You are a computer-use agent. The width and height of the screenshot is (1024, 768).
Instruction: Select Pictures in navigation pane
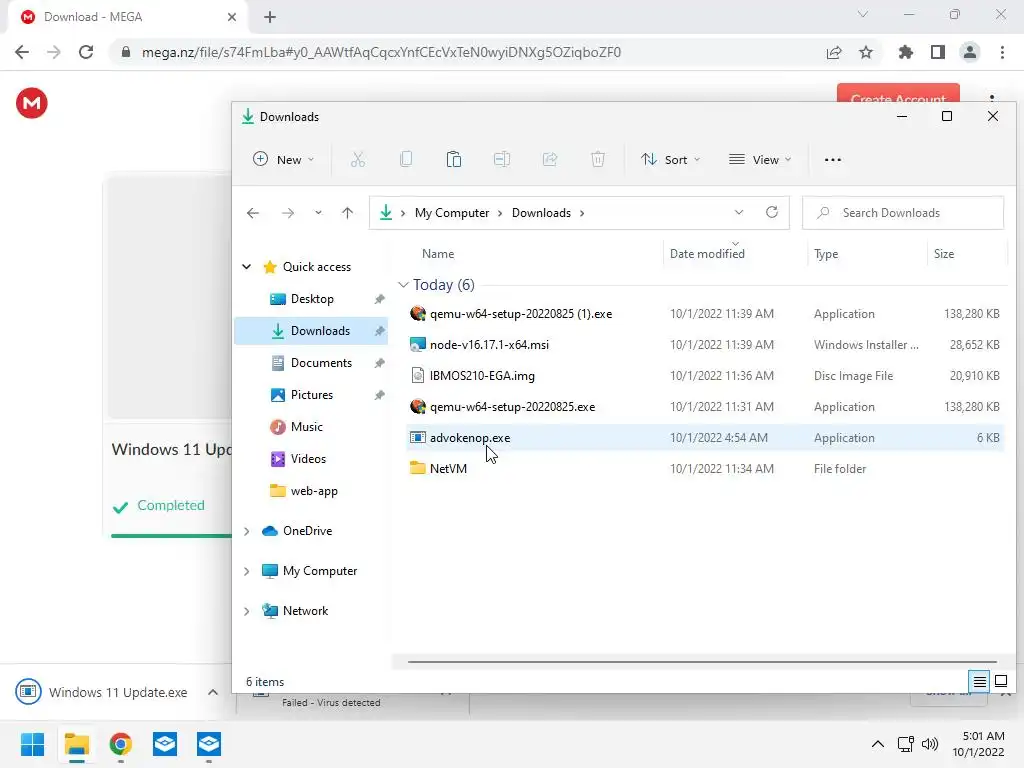click(311, 394)
